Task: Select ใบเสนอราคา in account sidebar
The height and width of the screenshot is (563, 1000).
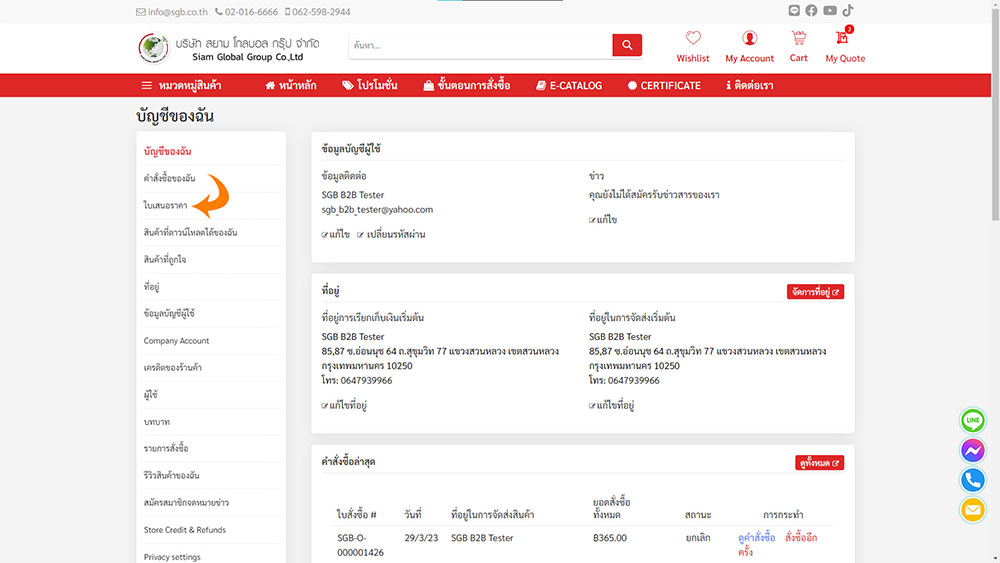Action: click(166, 205)
